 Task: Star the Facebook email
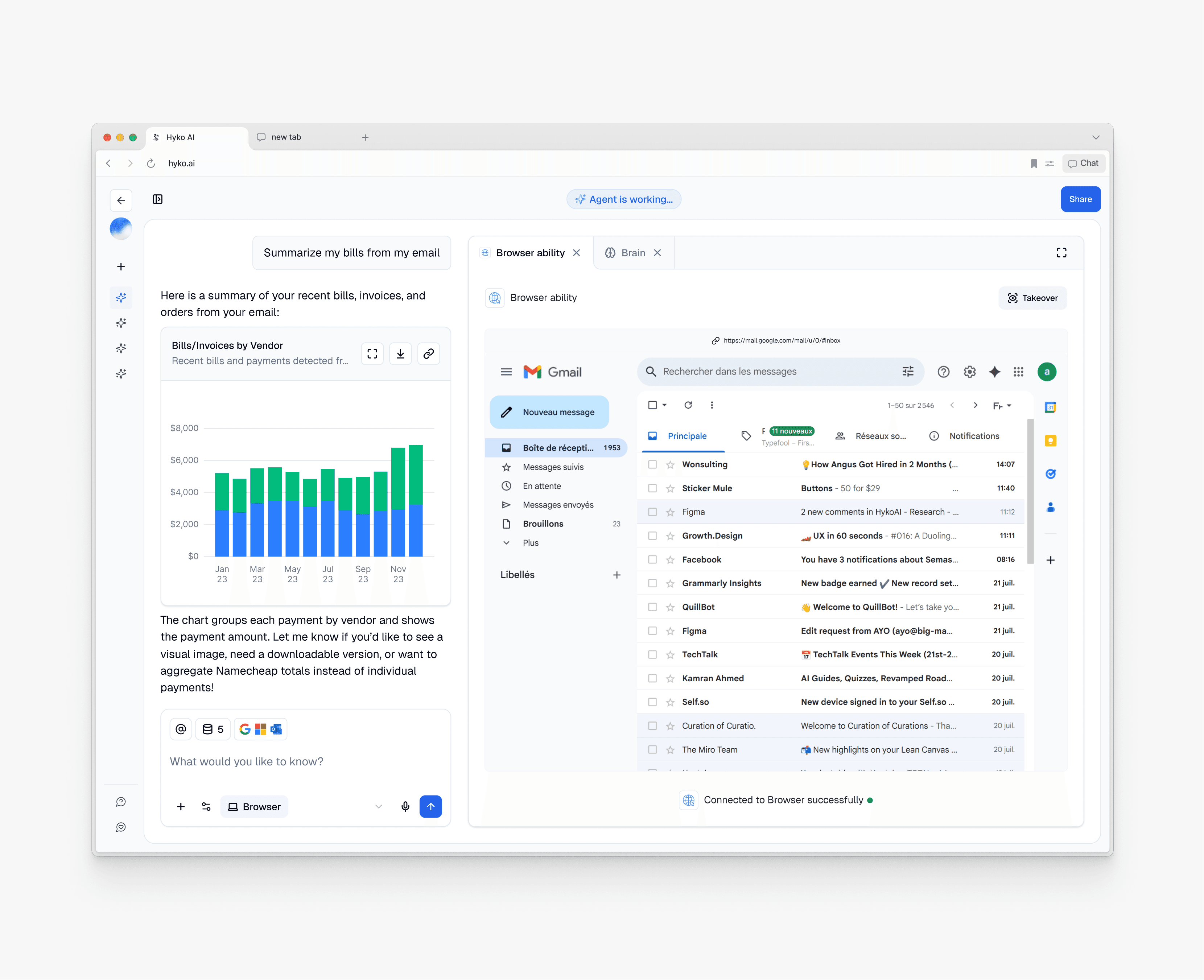[670, 559]
